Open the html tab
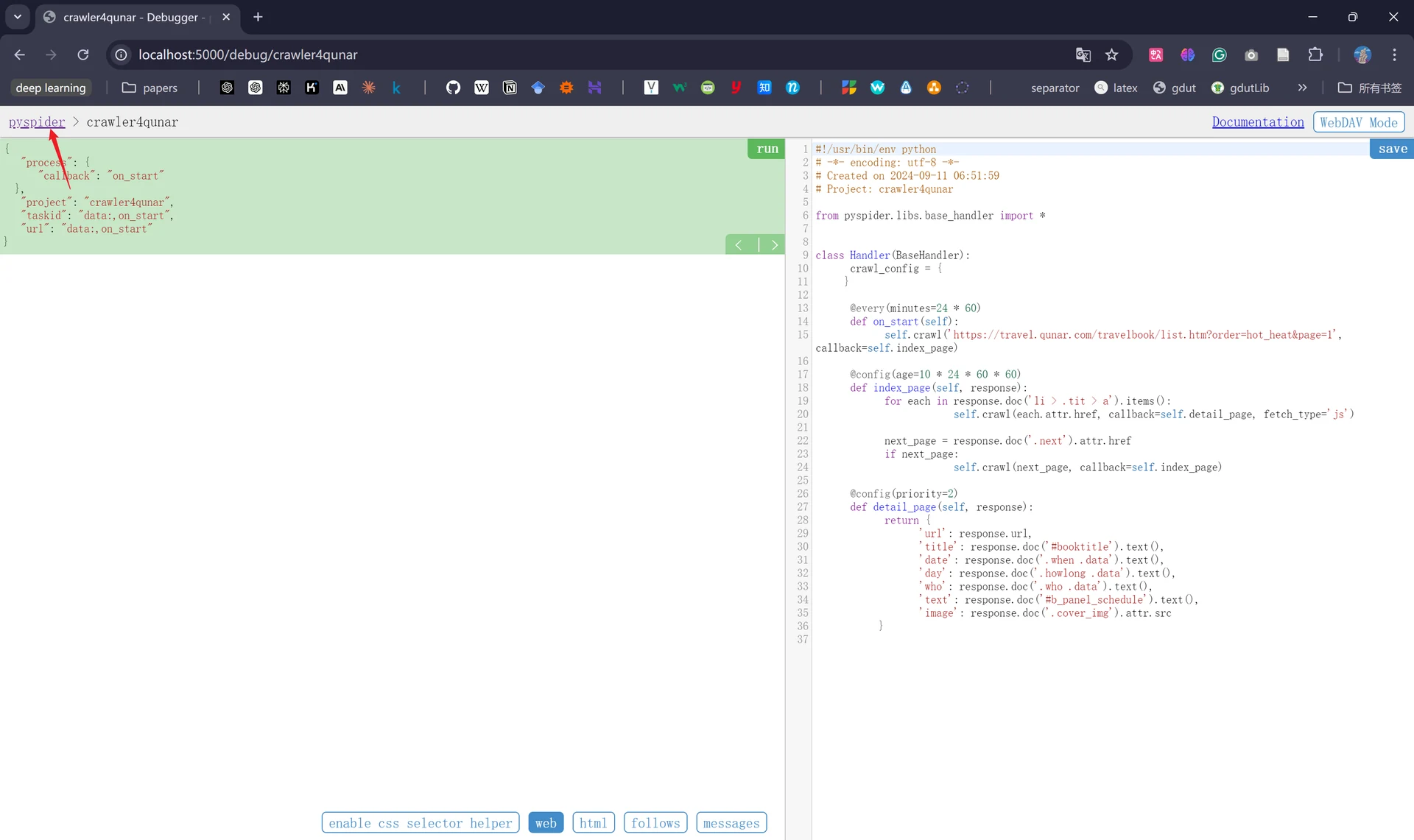Image resolution: width=1414 pixels, height=840 pixels. coord(594,822)
